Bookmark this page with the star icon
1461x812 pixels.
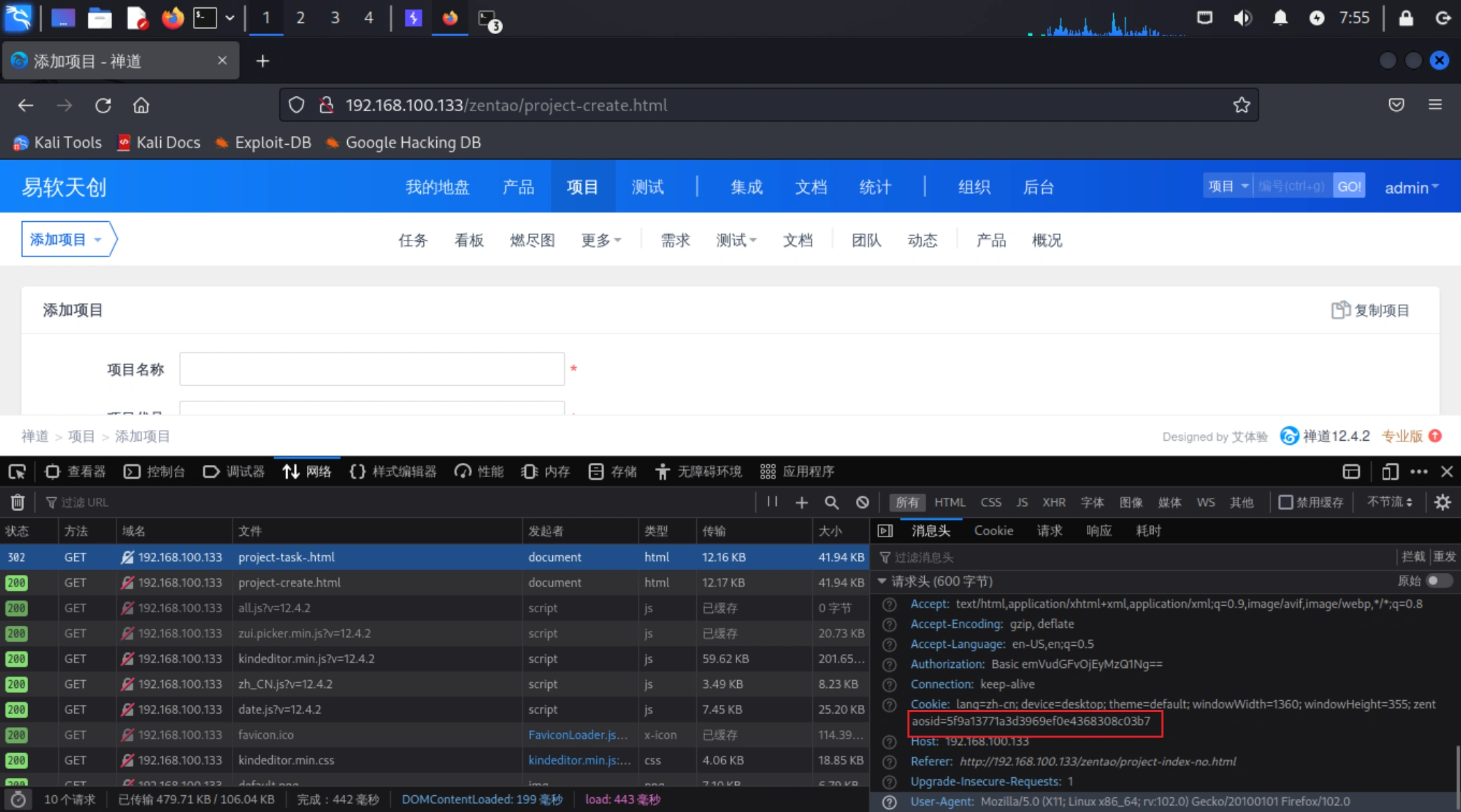point(1241,105)
